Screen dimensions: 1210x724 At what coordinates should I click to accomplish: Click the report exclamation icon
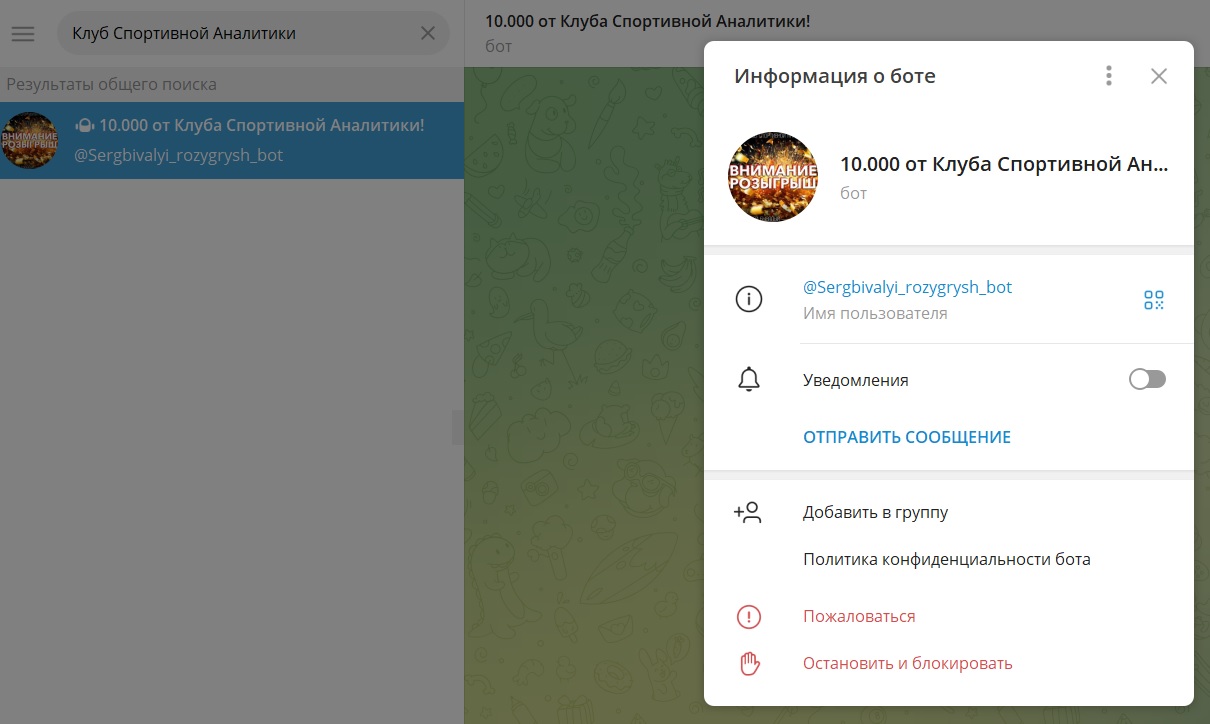(748, 617)
